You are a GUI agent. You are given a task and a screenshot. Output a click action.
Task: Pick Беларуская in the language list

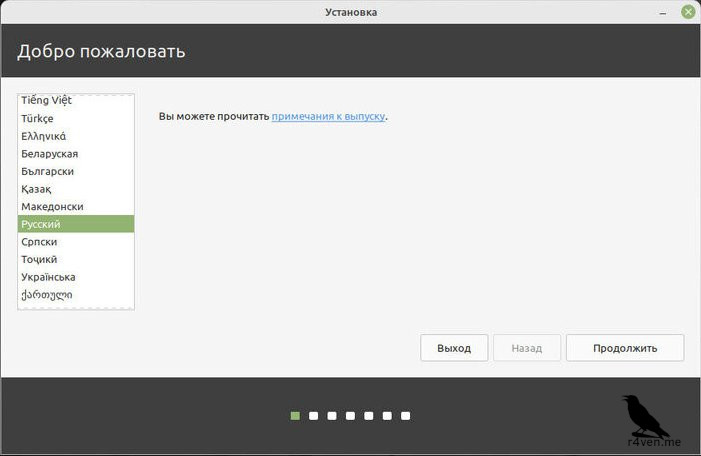pos(49,153)
